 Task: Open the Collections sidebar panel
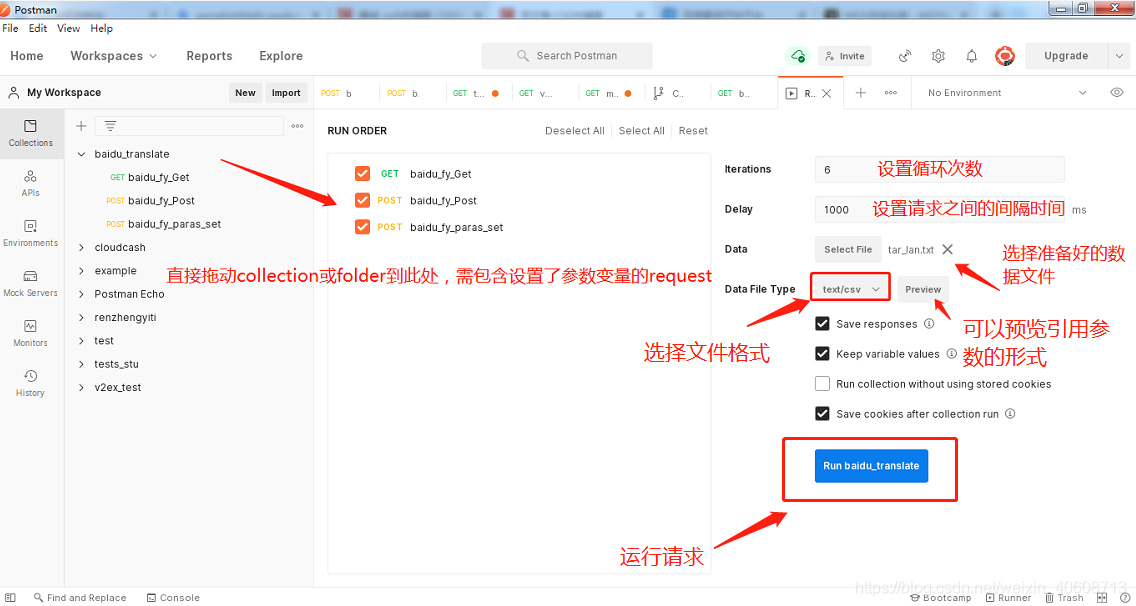[30, 133]
